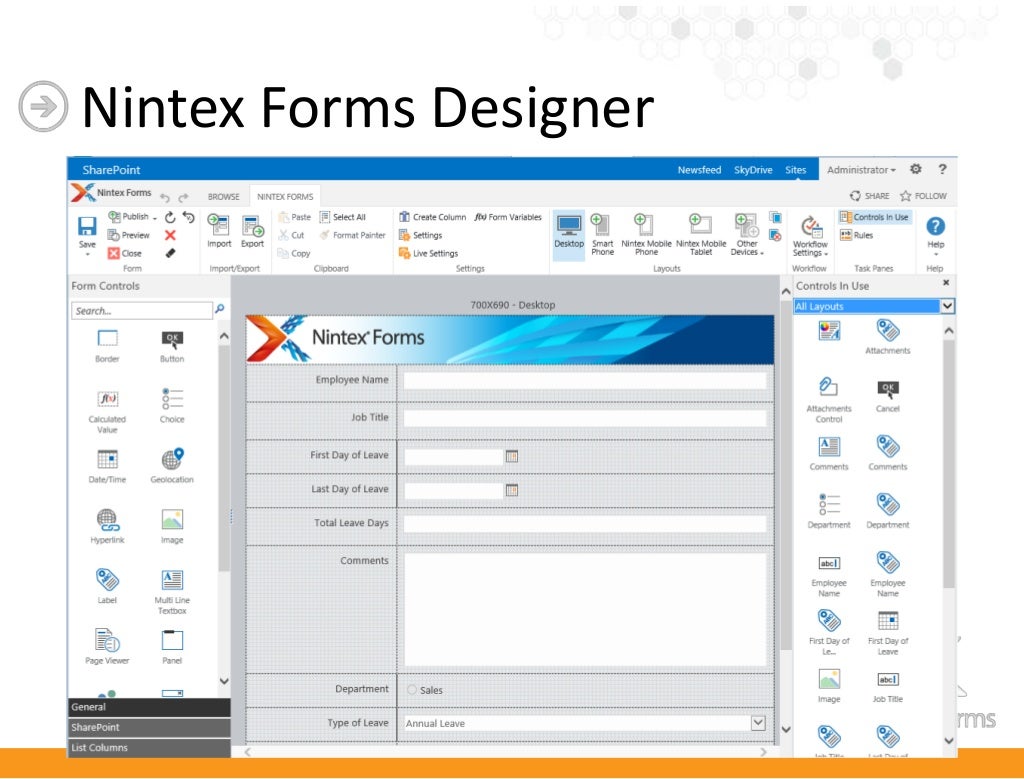Screen dimensions: 1024x779
Task: Click Create Column in the Settings group
Action: tap(432, 217)
